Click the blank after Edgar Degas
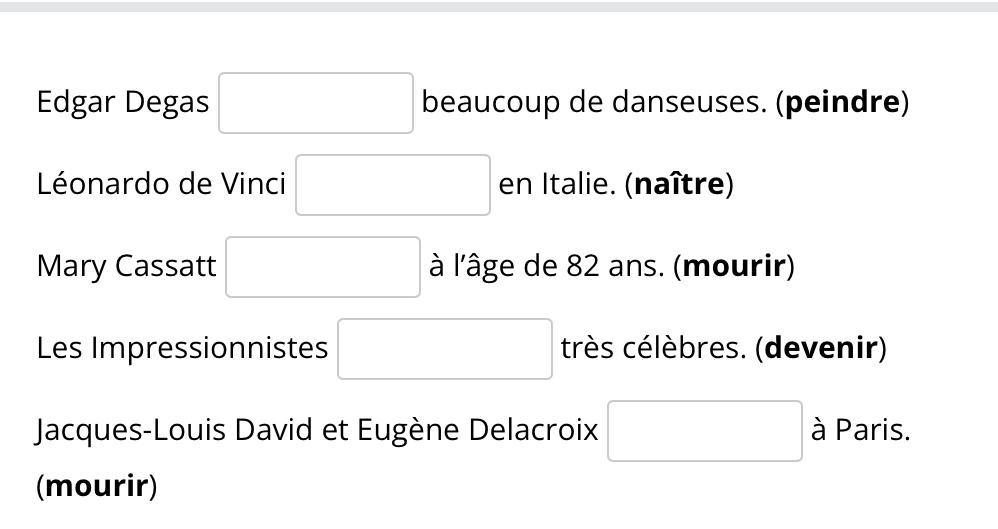Viewport: 998px width, 529px height. (x=316, y=103)
